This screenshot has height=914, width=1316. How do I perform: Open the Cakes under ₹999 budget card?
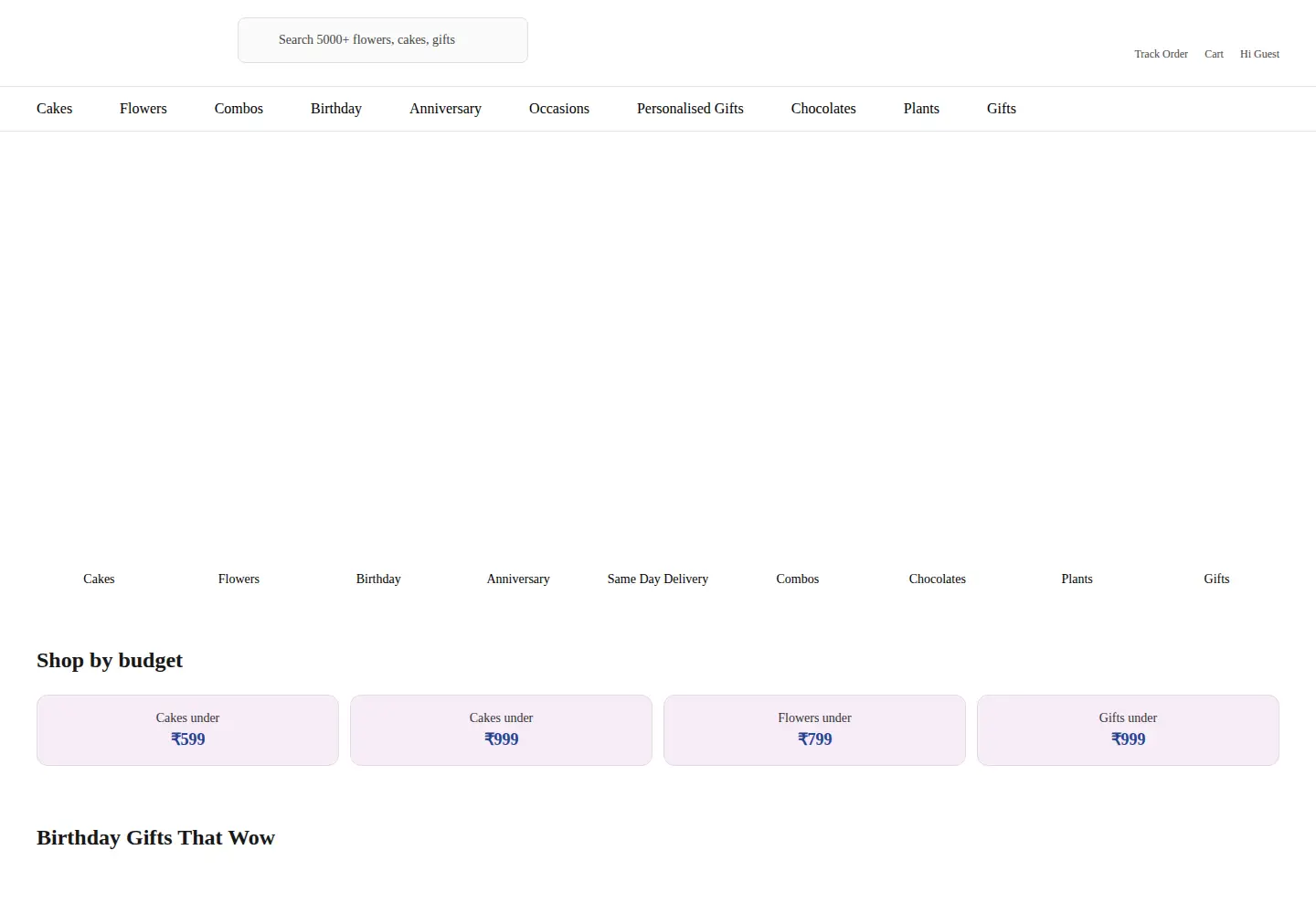(501, 730)
